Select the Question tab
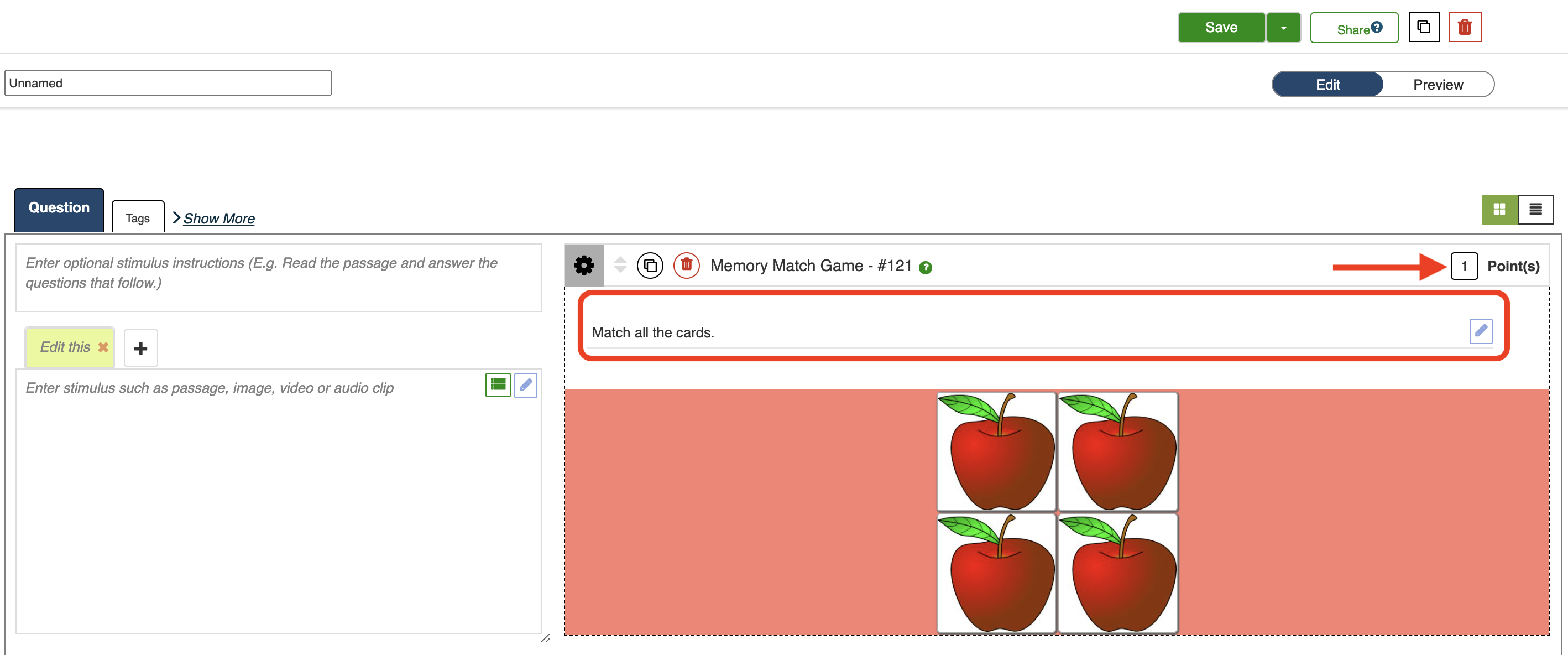Screen dimensions: 1568x655 click(x=59, y=208)
